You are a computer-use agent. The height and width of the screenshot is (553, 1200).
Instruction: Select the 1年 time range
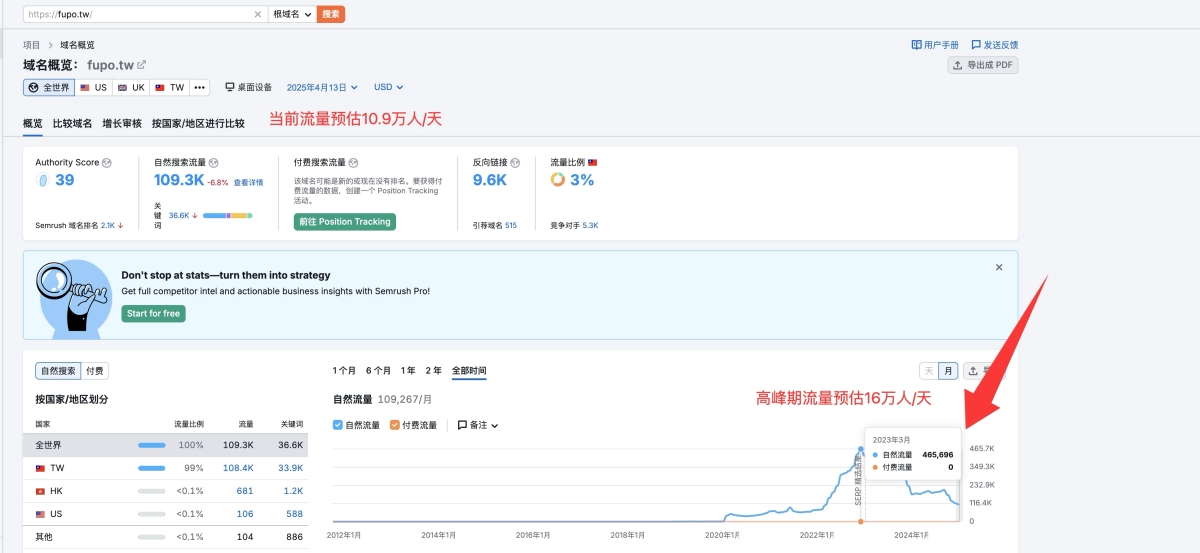(408, 371)
